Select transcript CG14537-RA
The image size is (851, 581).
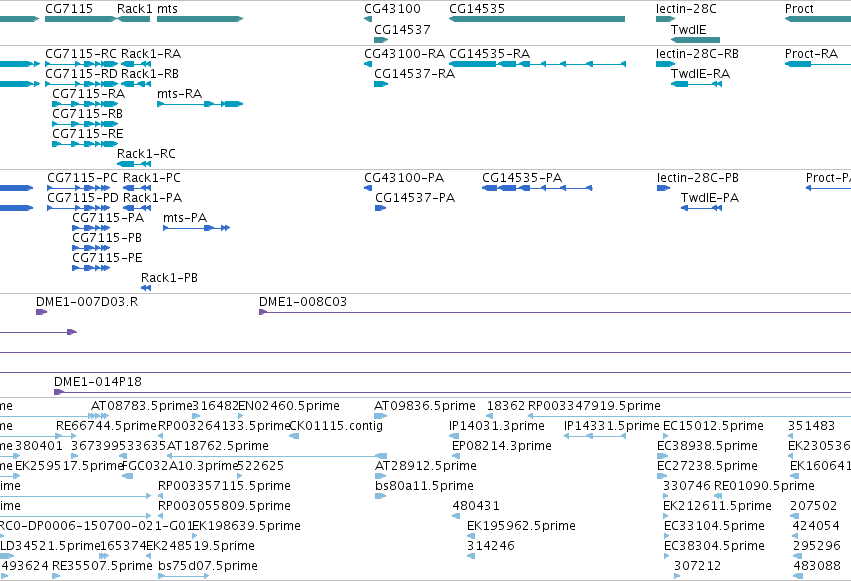pos(415,74)
